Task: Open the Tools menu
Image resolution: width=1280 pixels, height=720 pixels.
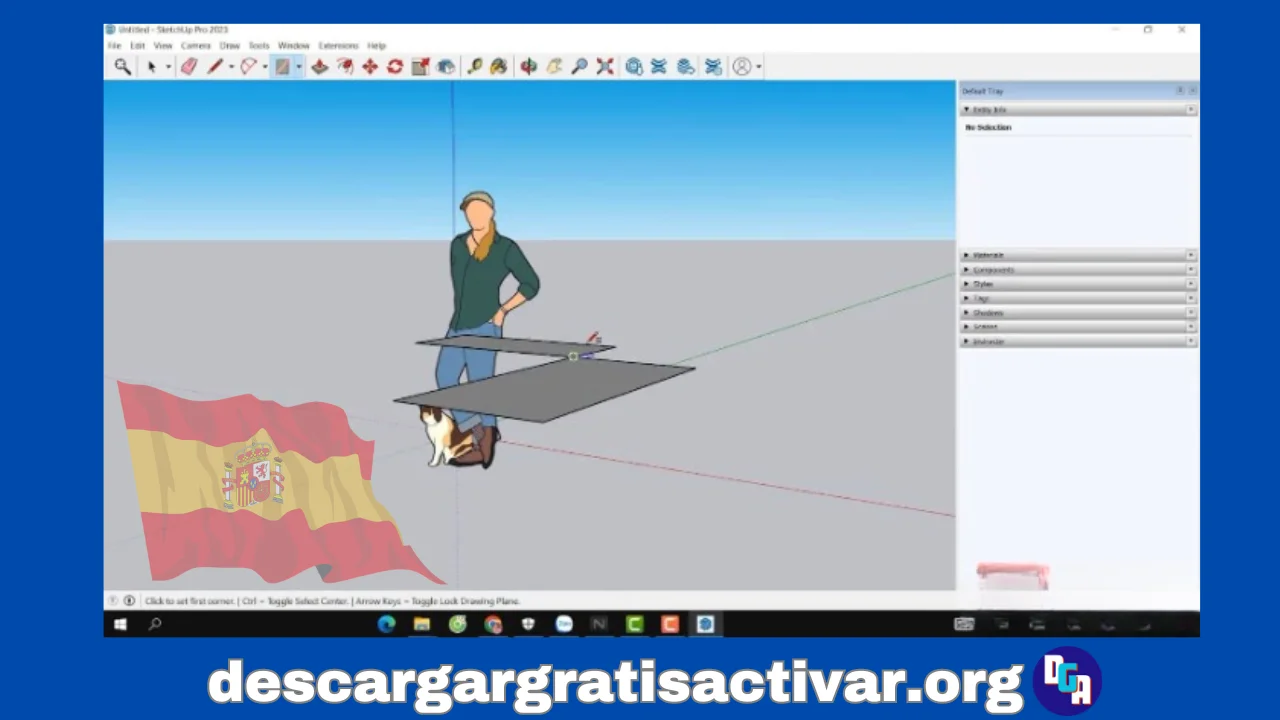Action: [x=259, y=46]
